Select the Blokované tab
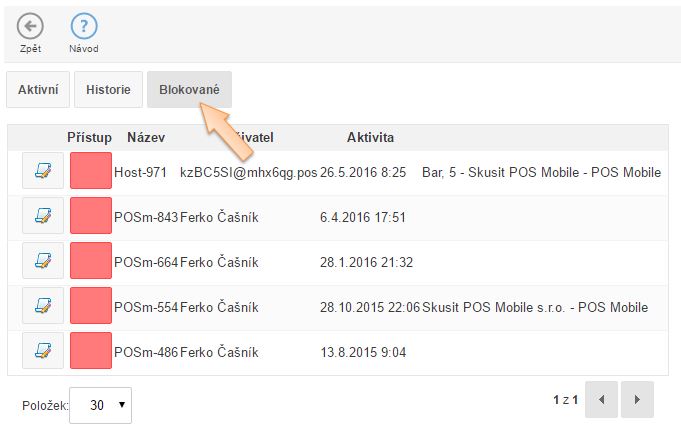This screenshot has width=681, height=426. click(x=189, y=89)
